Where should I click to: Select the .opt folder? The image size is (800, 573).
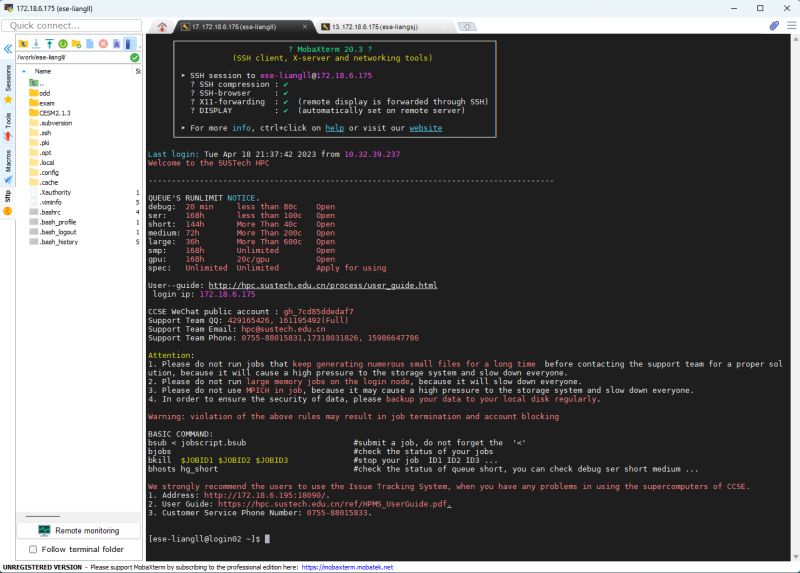coord(40,153)
